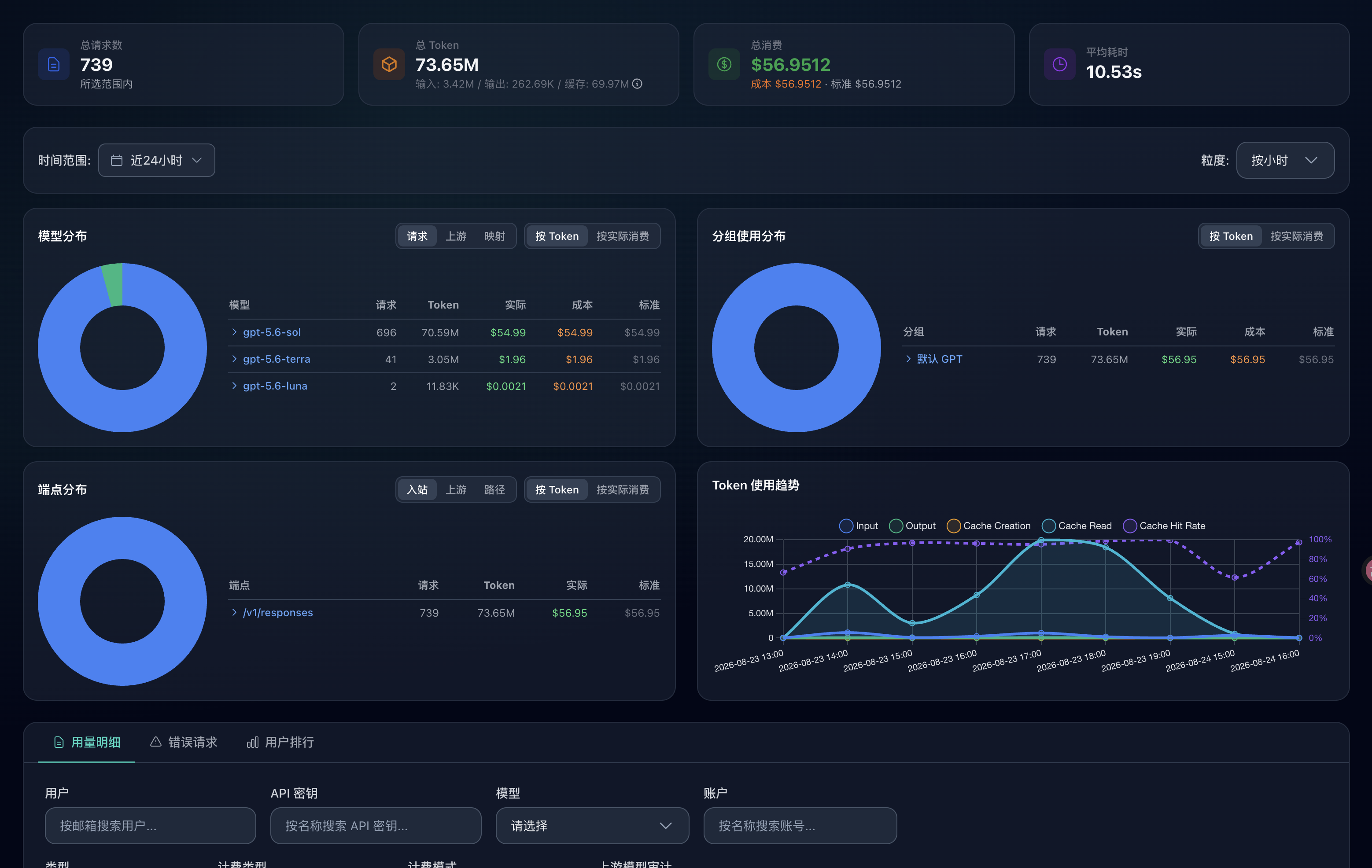This screenshot has height=868, width=1372.
Task: Click the total Token cube icon
Action: [x=389, y=64]
